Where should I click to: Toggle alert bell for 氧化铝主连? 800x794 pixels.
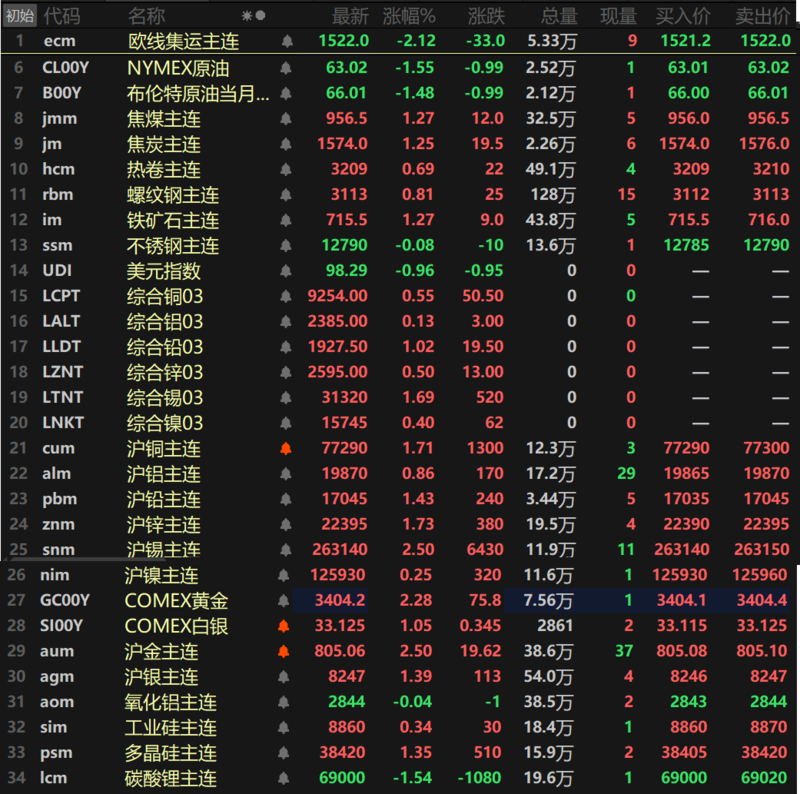tap(284, 703)
